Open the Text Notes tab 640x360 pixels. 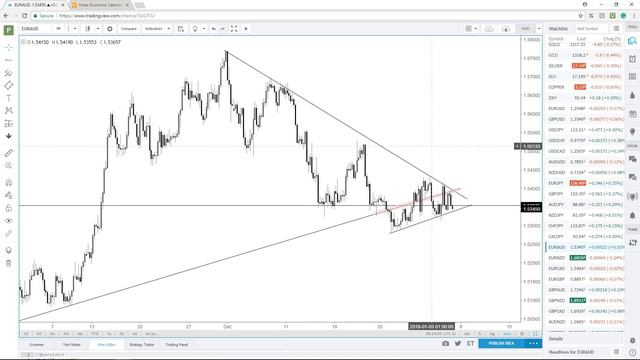click(71, 344)
